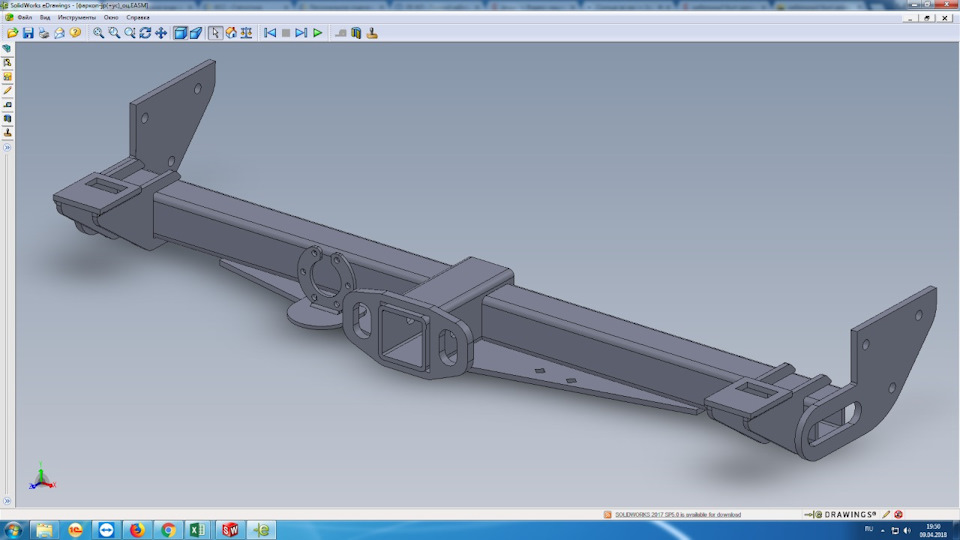Viewport: 960px width, 540px height.
Task: Reset view with the Home icon
Action: point(231,32)
